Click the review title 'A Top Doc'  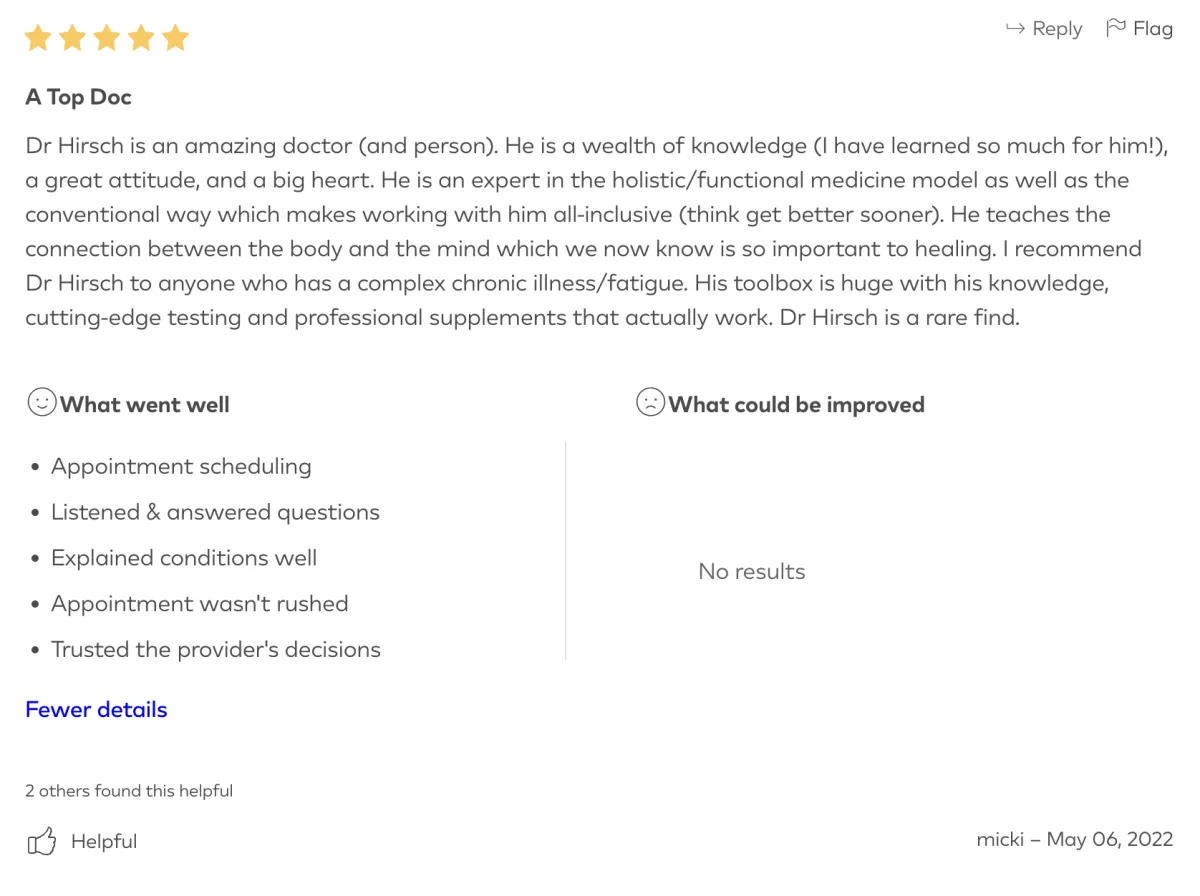click(78, 97)
